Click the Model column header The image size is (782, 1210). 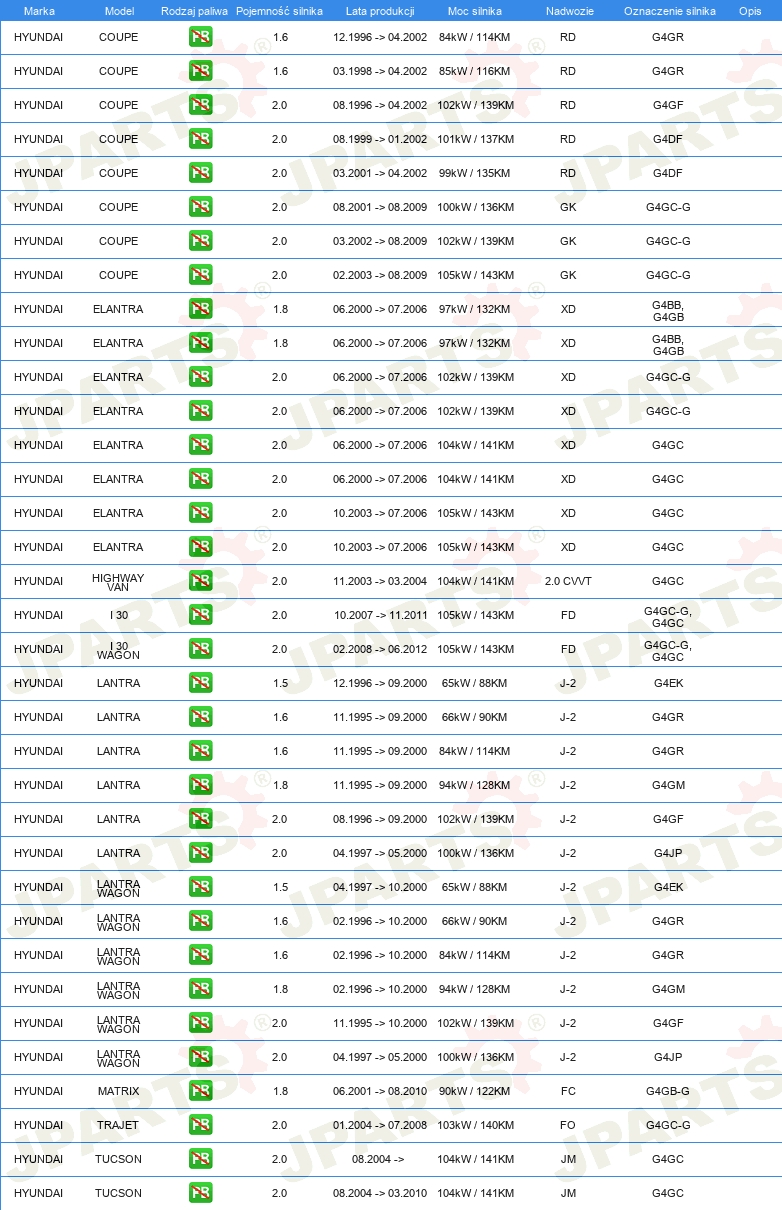click(x=119, y=11)
